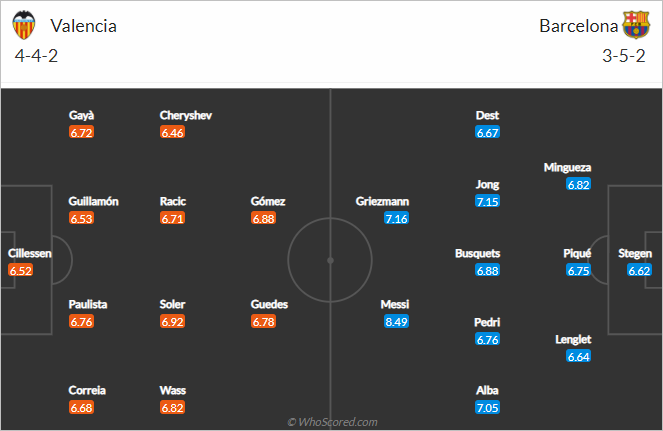Click the Barcelona 3-5-2 formation label
Image resolution: width=663 pixels, height=431 pixels.
tap(625, 56)
